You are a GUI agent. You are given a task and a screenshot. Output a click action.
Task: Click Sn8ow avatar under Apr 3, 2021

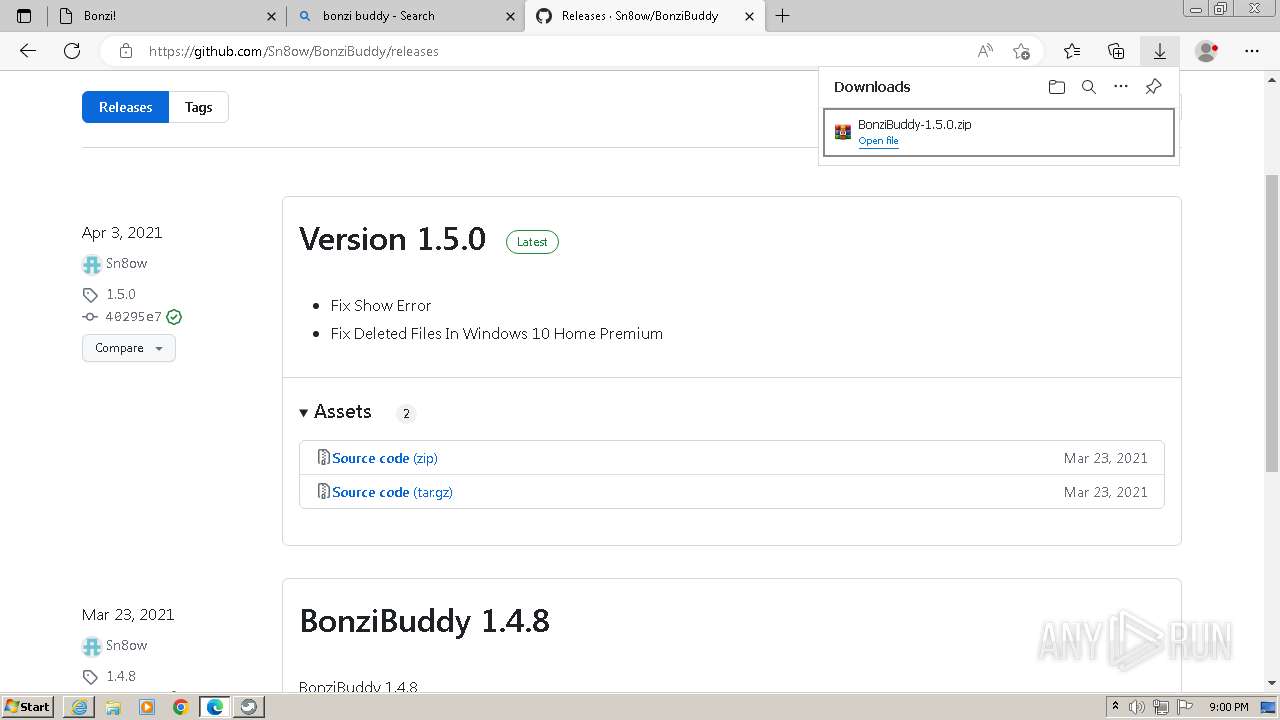click(92, 264)
